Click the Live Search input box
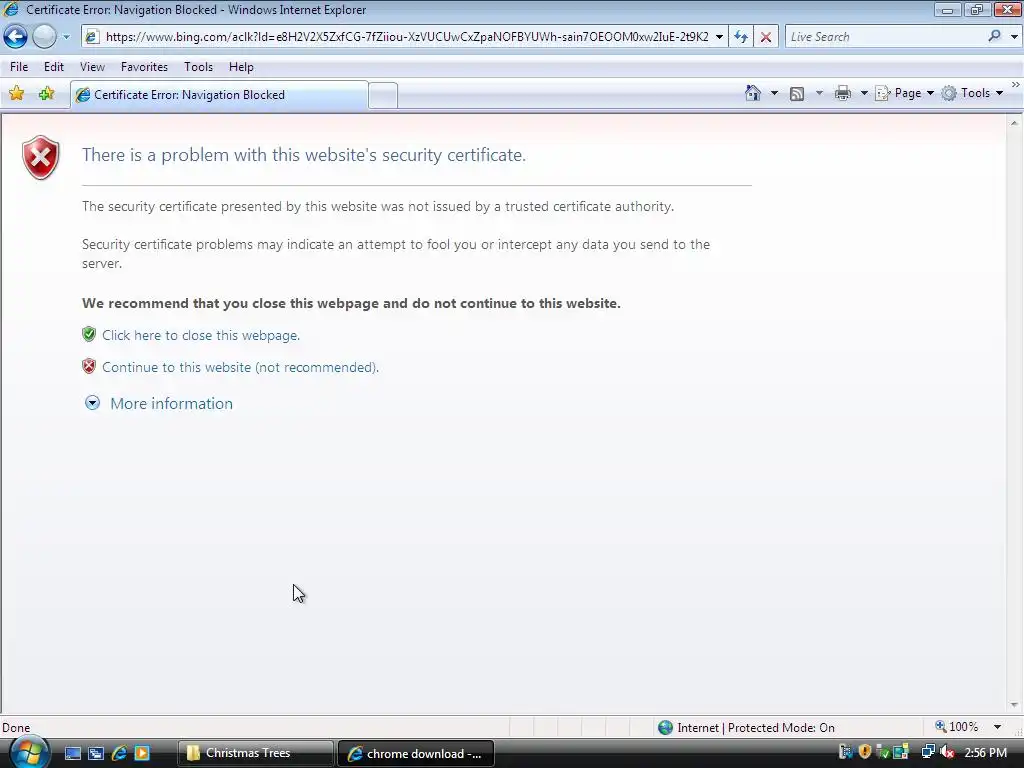 pyautogui.click(x=885, y=37)
